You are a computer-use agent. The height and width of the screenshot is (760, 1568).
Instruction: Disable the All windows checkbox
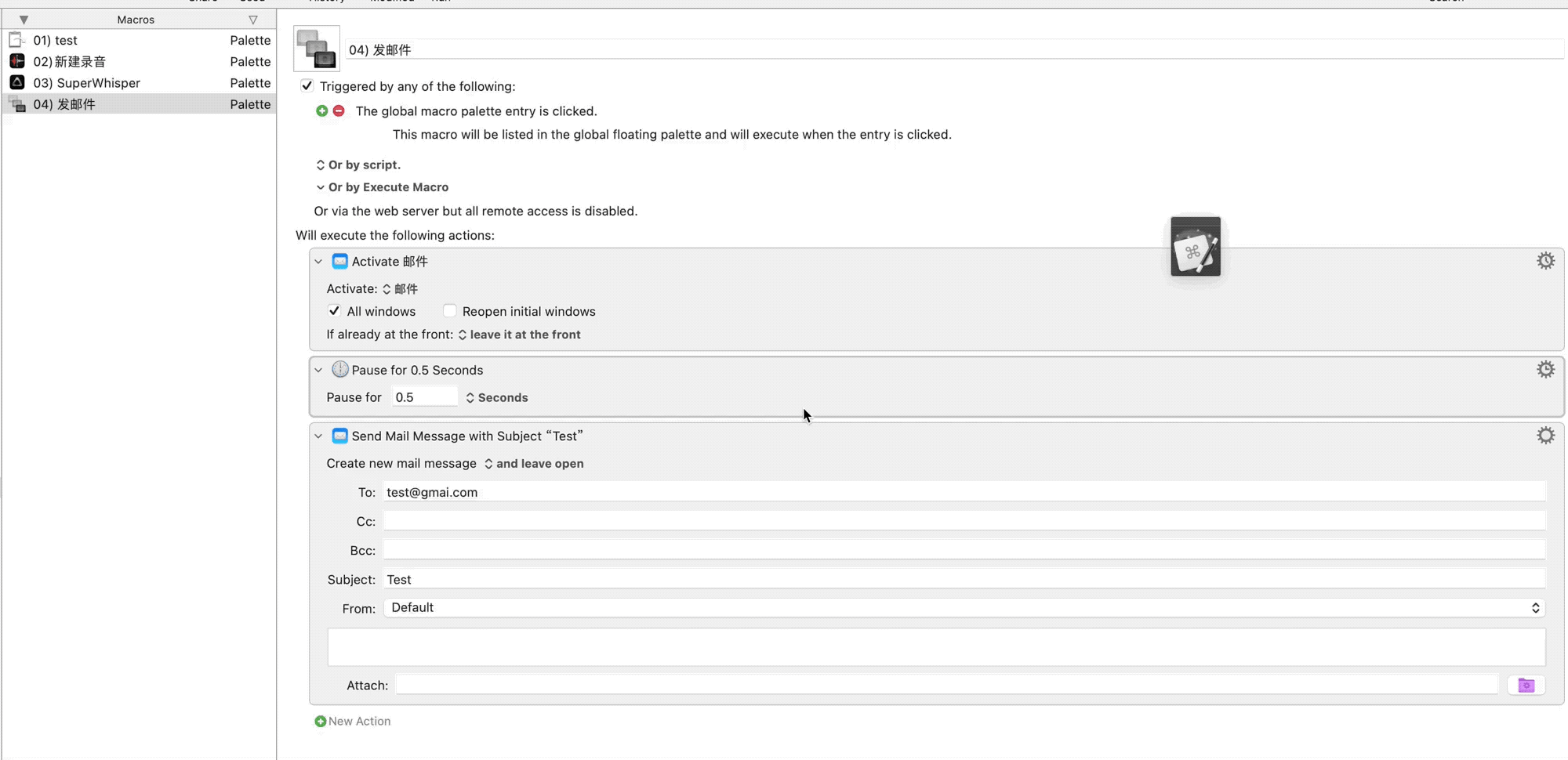(335, 311)
